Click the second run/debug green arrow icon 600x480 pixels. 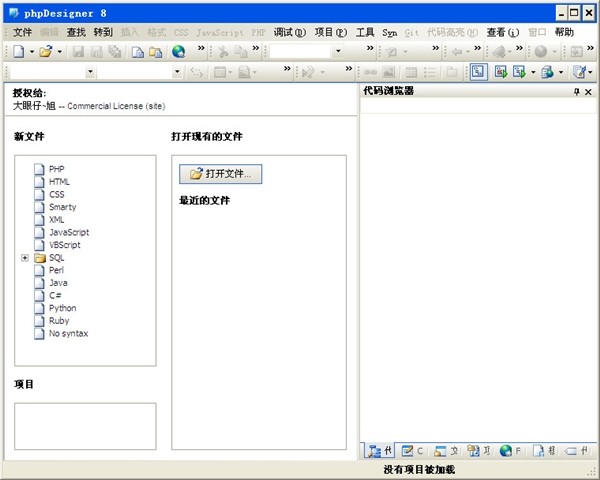[519, 72]
